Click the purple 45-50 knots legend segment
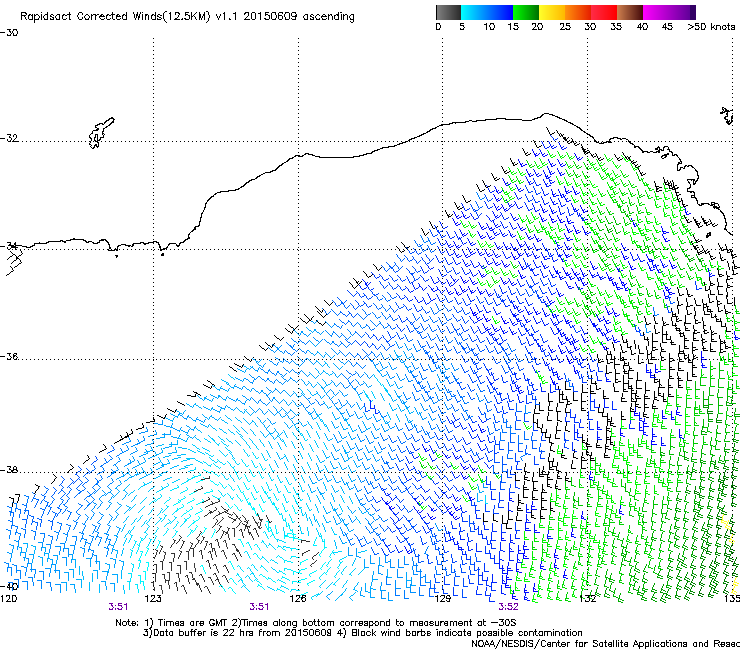 pos(682,12)
